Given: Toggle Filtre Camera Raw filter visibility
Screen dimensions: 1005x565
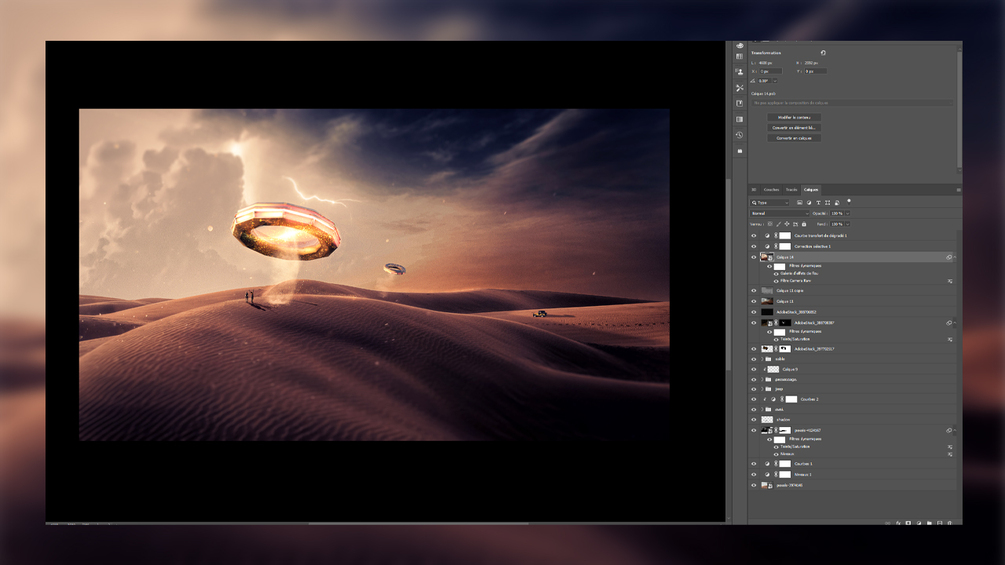Looking at the screenshot, I should [776, 281].
